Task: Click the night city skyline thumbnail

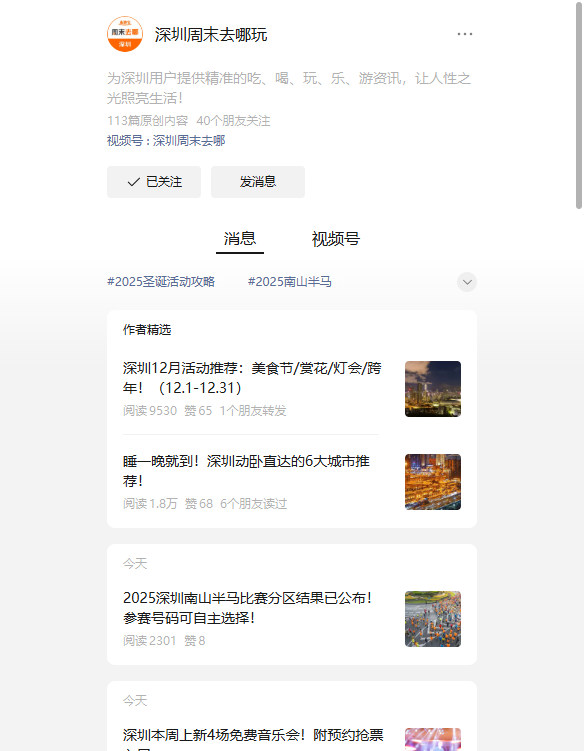Action: pos(433,389)
